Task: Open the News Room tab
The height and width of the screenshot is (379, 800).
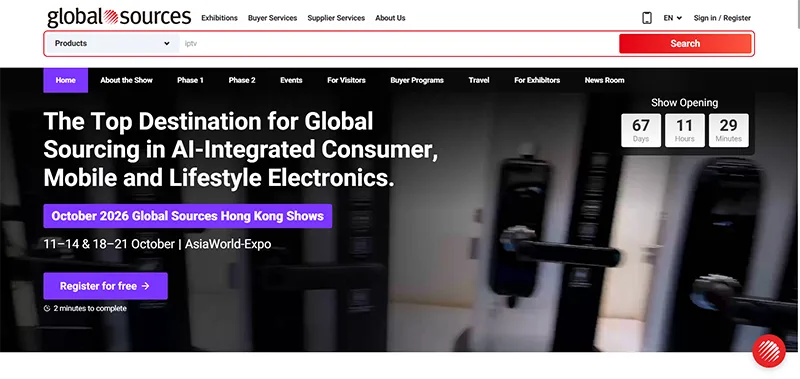Action: [x=604, y=80]
